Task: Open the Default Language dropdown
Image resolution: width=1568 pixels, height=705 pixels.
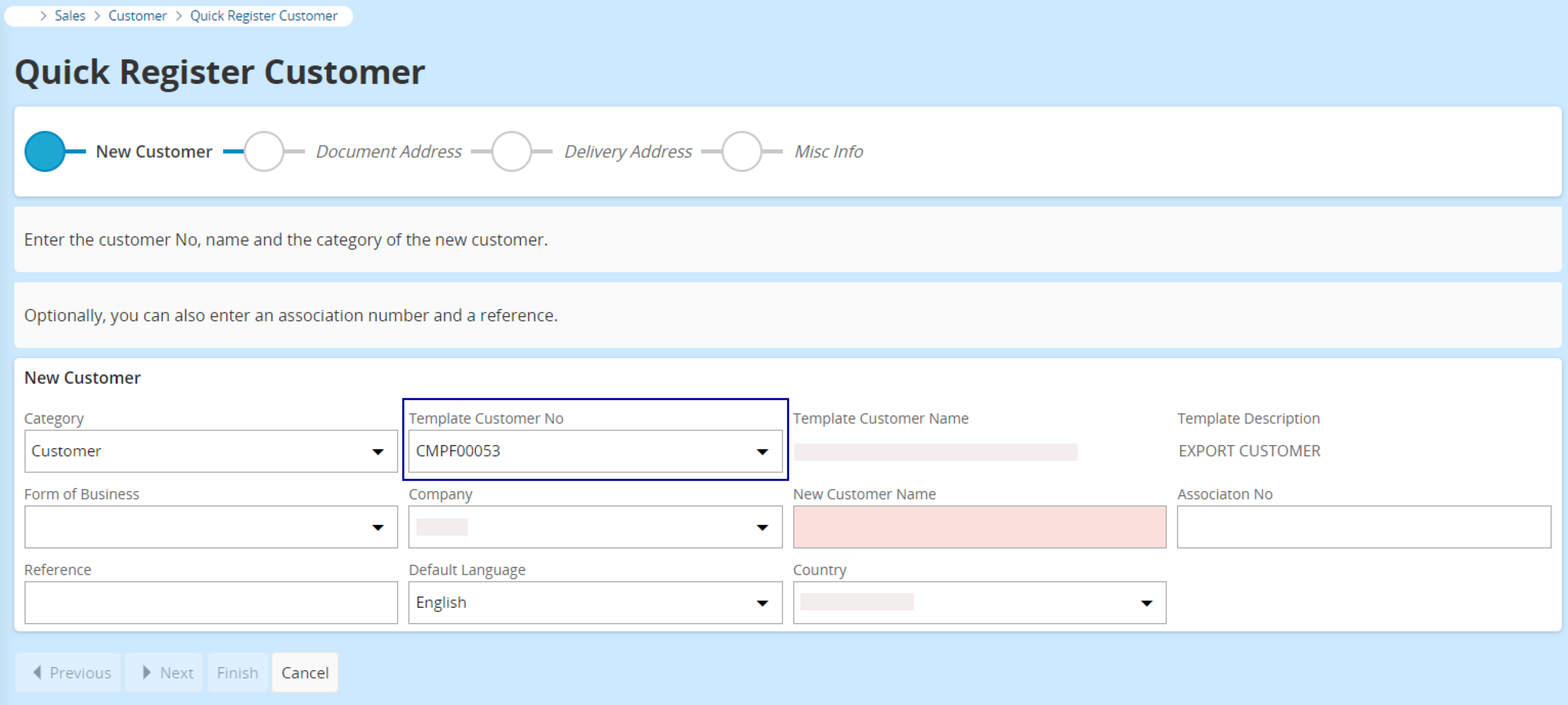Action: click(761, 603)
